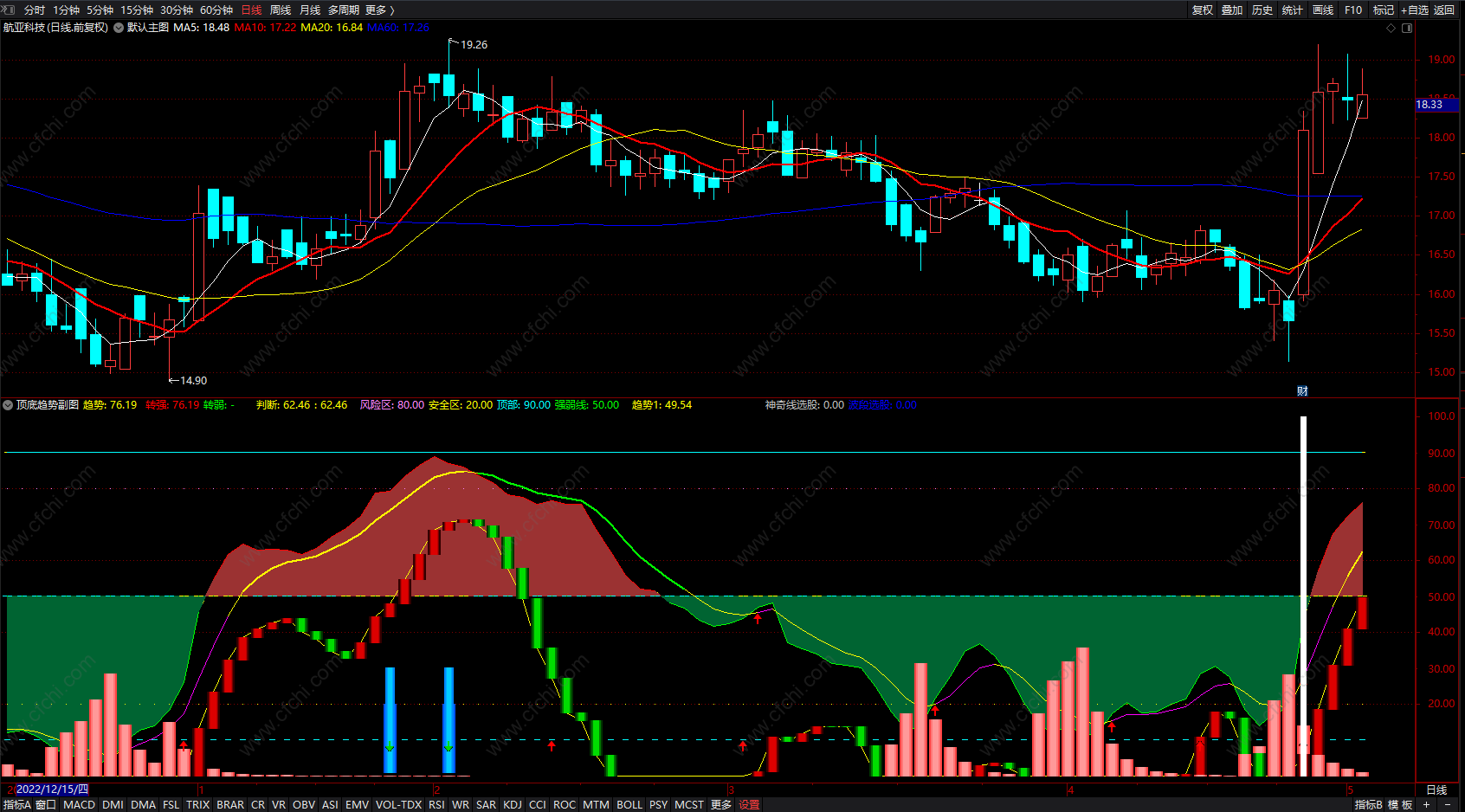The image size is (1465, 812).
Task: Switch sub-chart to MTM indicator
Action: 596,805
